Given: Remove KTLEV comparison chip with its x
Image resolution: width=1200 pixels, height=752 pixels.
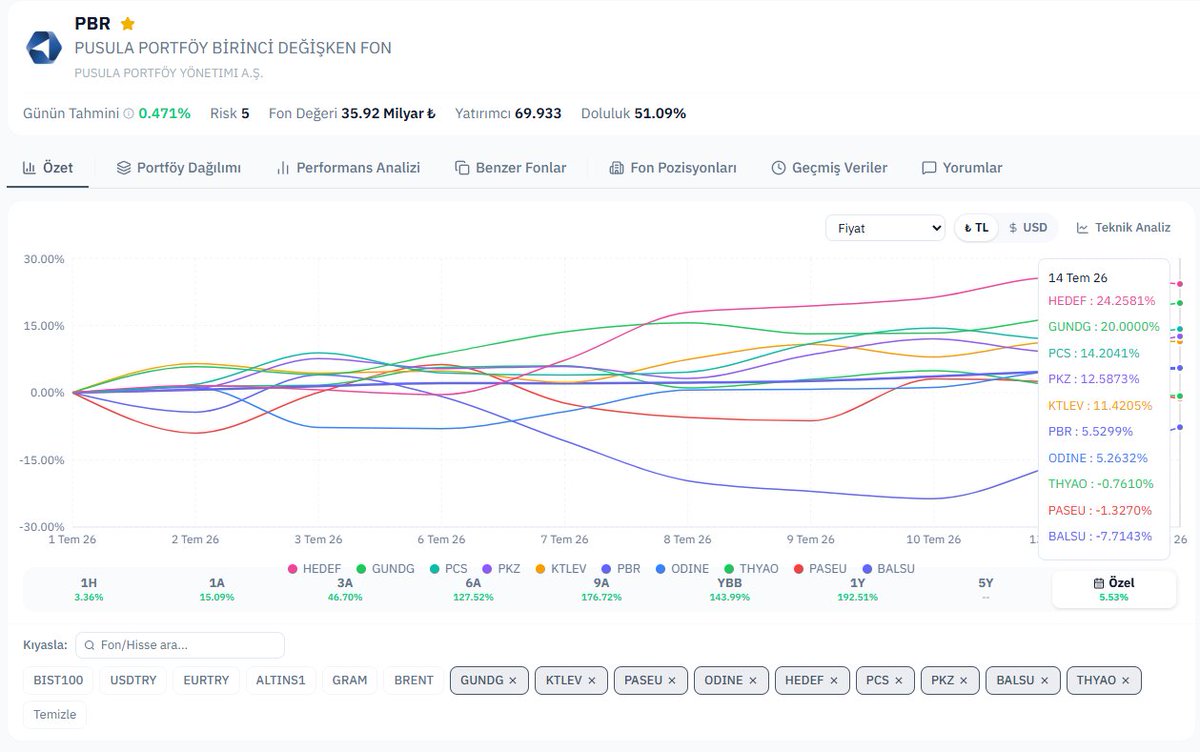Looking at the screenshot, I should tap(592, 680).
